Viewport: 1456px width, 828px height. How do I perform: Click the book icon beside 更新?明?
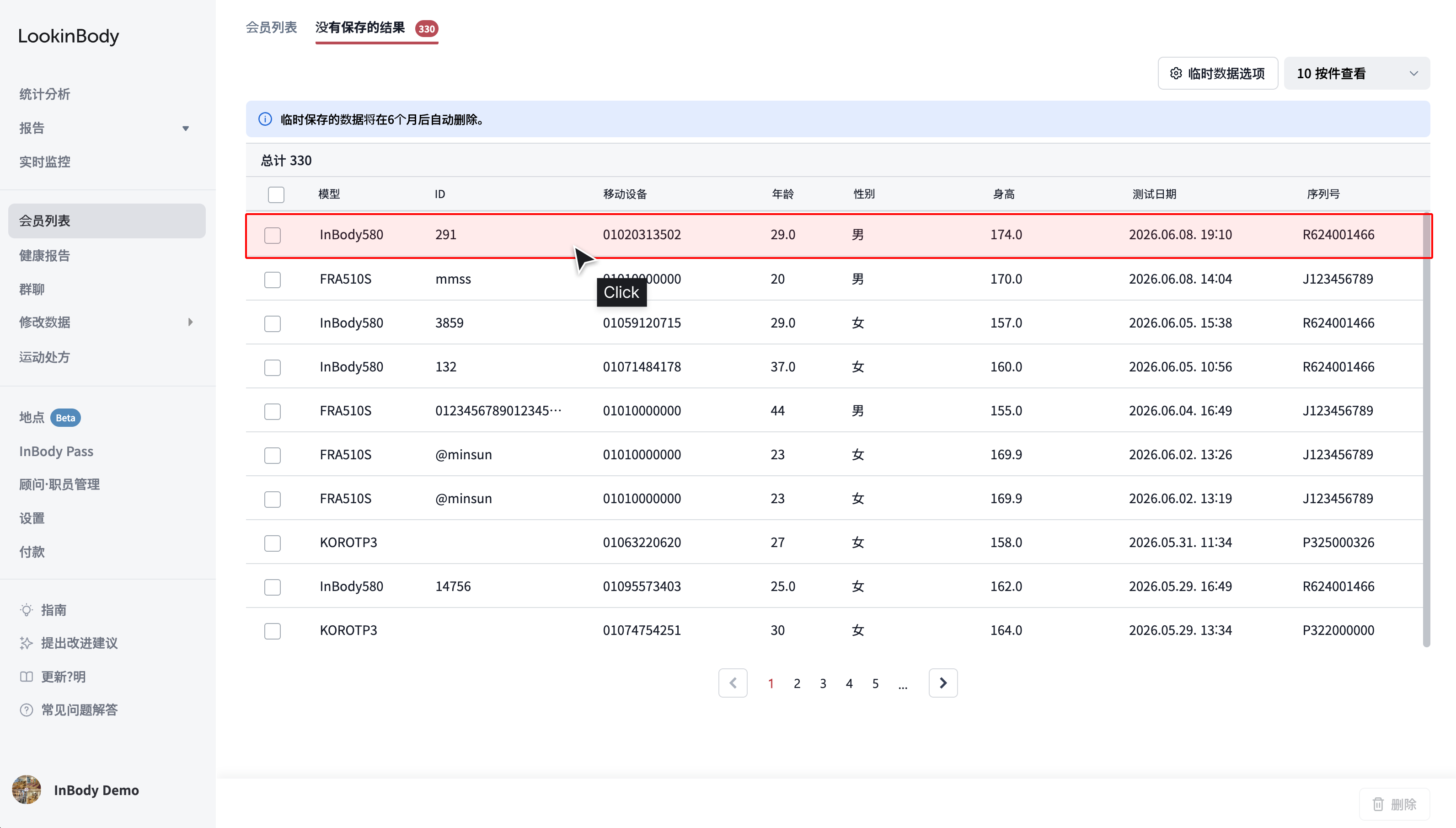[26, 677]
